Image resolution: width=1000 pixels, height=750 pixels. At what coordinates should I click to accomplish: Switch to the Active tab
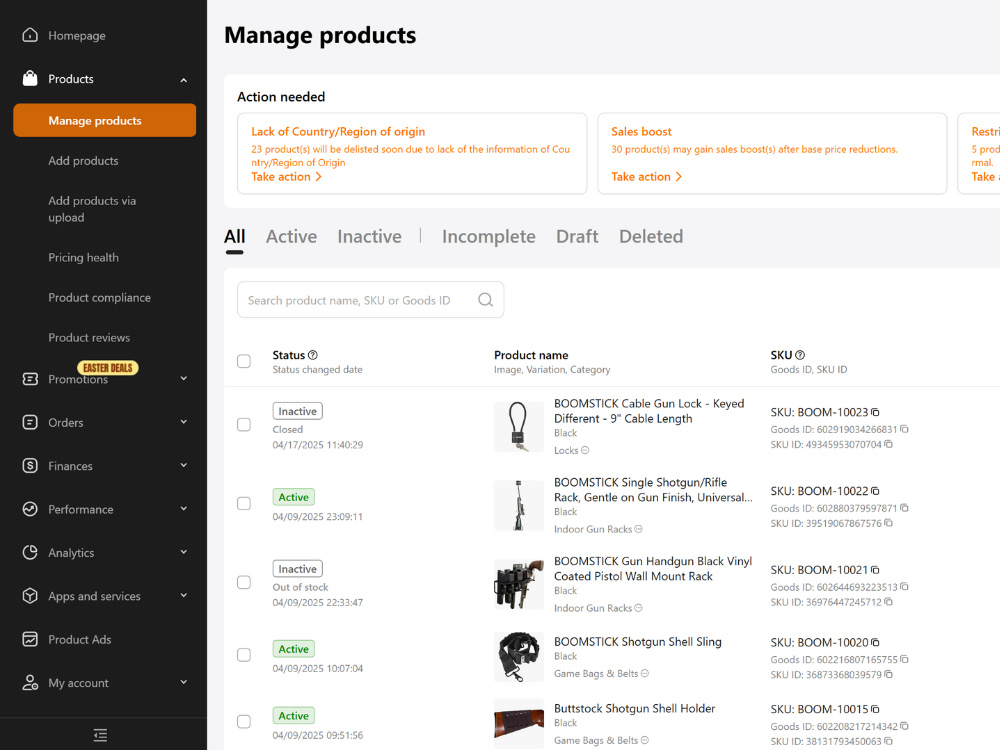pos(291,237)
